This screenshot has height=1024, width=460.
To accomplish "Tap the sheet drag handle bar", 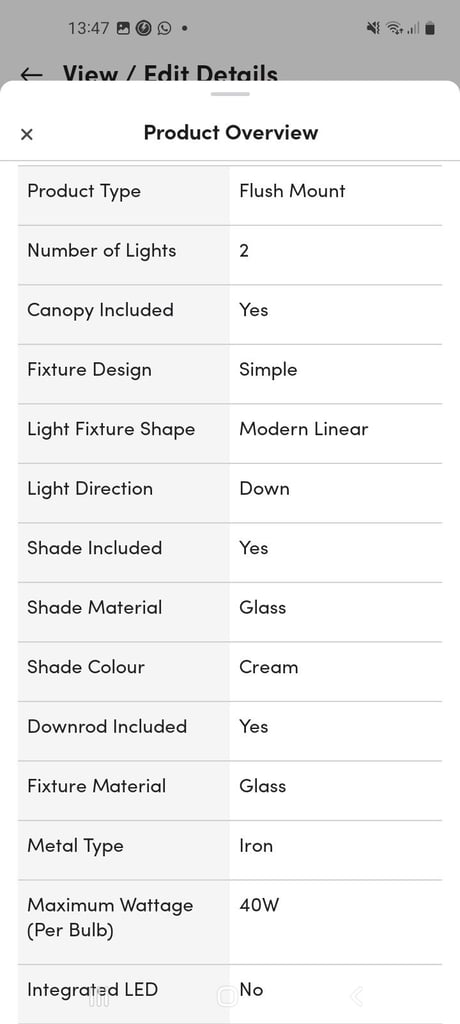I will click(x=230, y=94).
